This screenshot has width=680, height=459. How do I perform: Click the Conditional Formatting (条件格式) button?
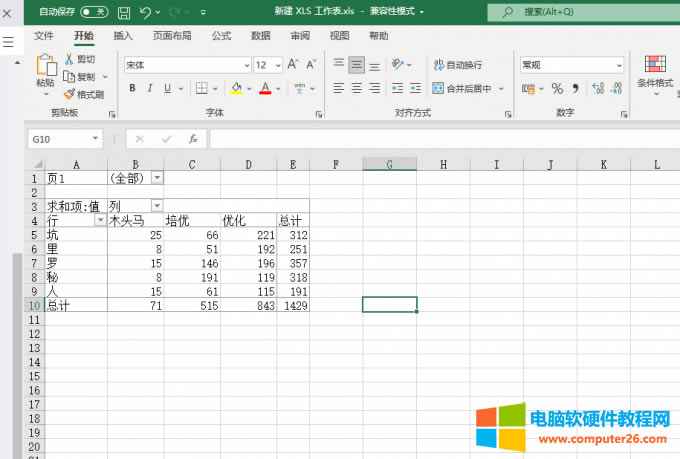[655, 72]
